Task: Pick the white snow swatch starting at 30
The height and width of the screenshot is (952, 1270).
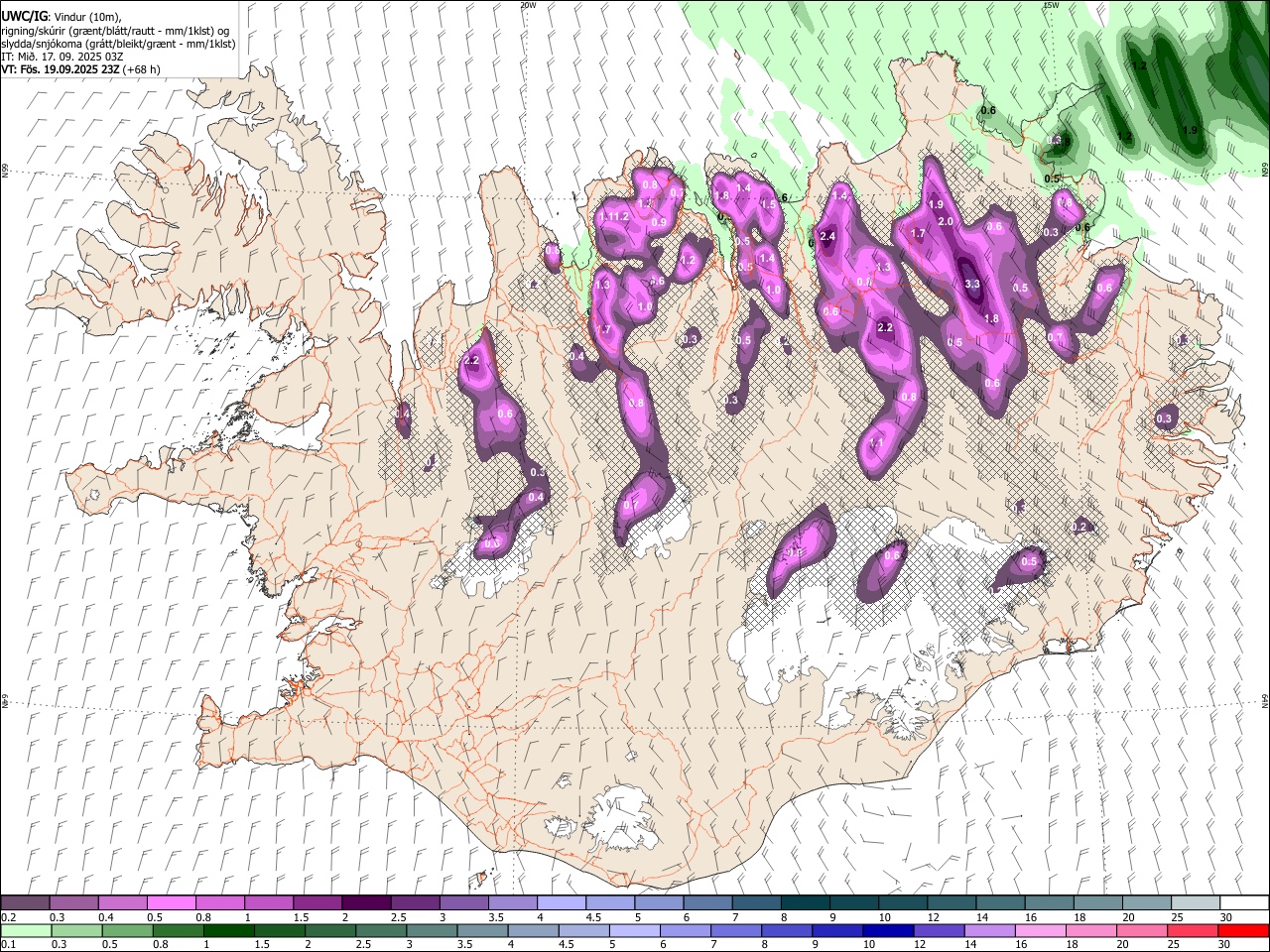Action: (1244, 903)
